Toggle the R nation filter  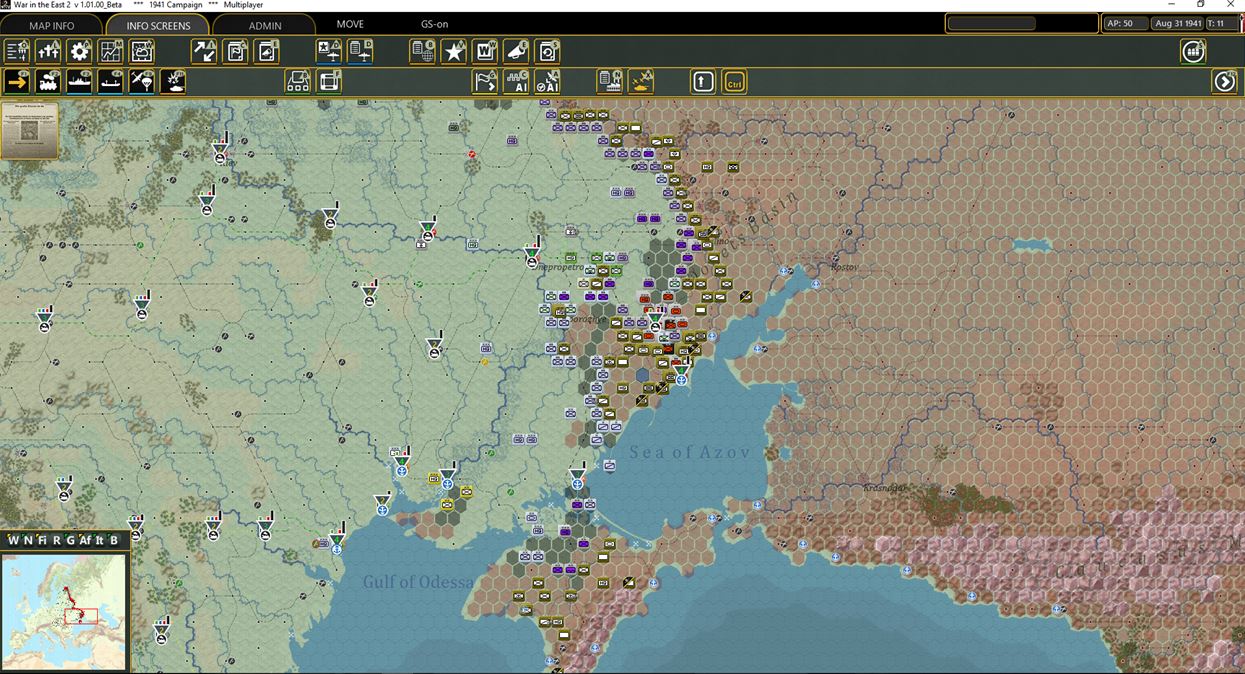tap(56, 540)
